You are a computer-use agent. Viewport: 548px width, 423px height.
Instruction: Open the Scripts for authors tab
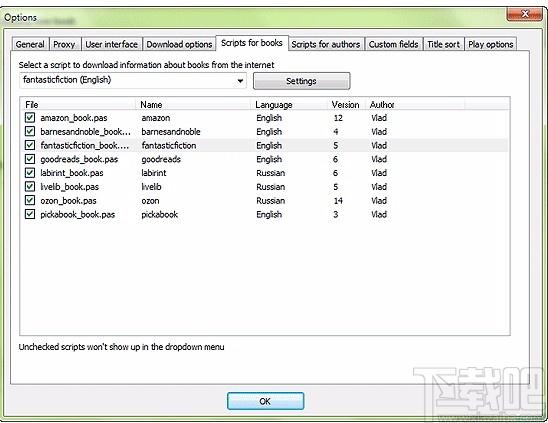click(326, 44)
